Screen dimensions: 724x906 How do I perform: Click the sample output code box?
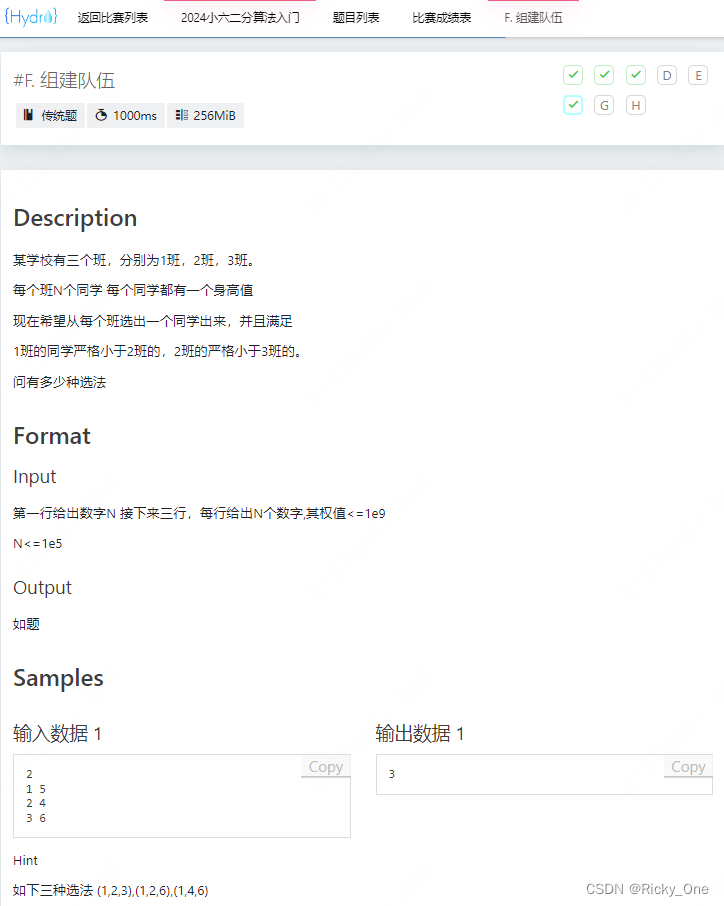click(544, 774)
